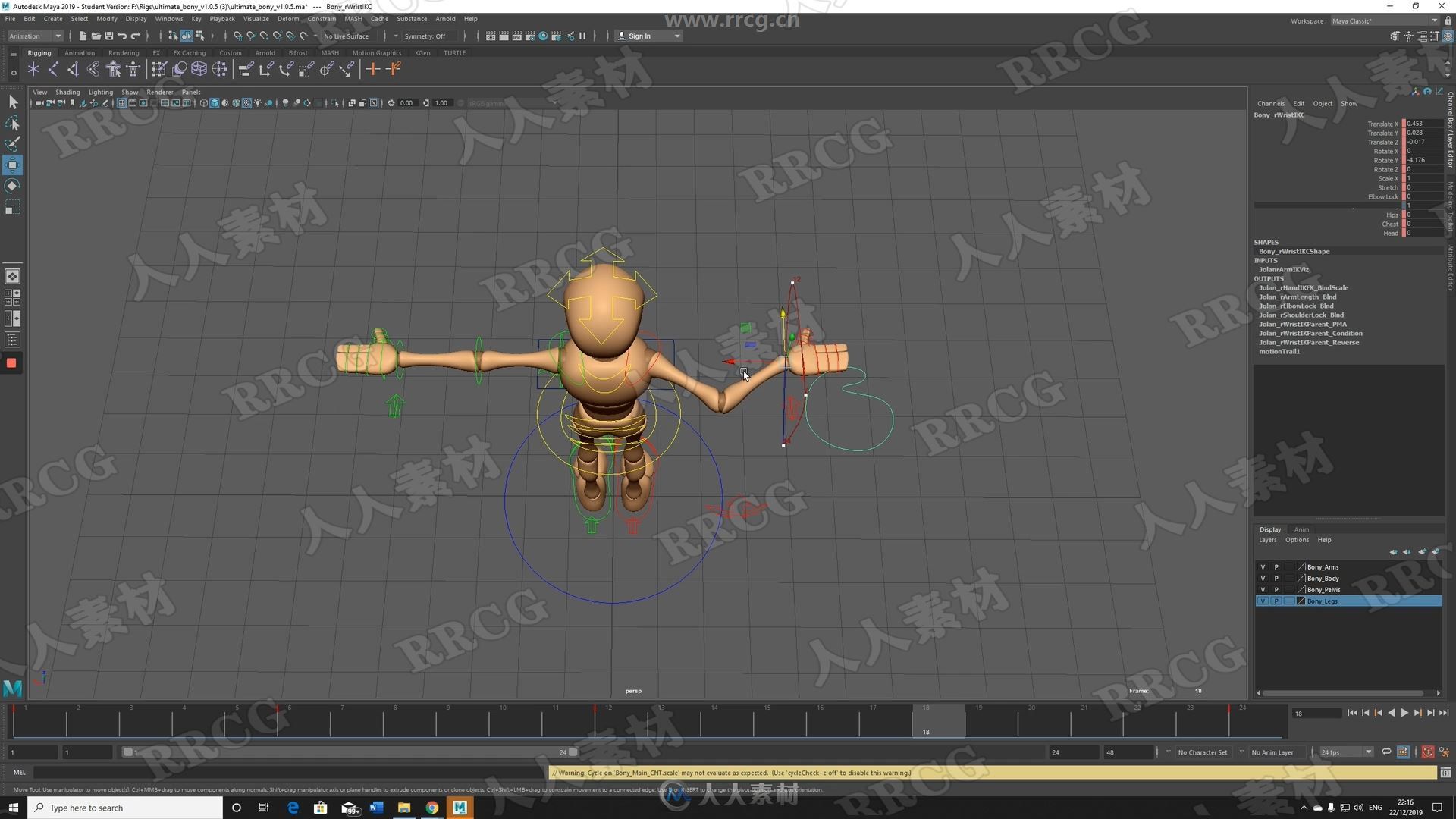Toggle playback P of Bony_Legs layer
Screen dimensions: 1456x819
coord(1276,601)
